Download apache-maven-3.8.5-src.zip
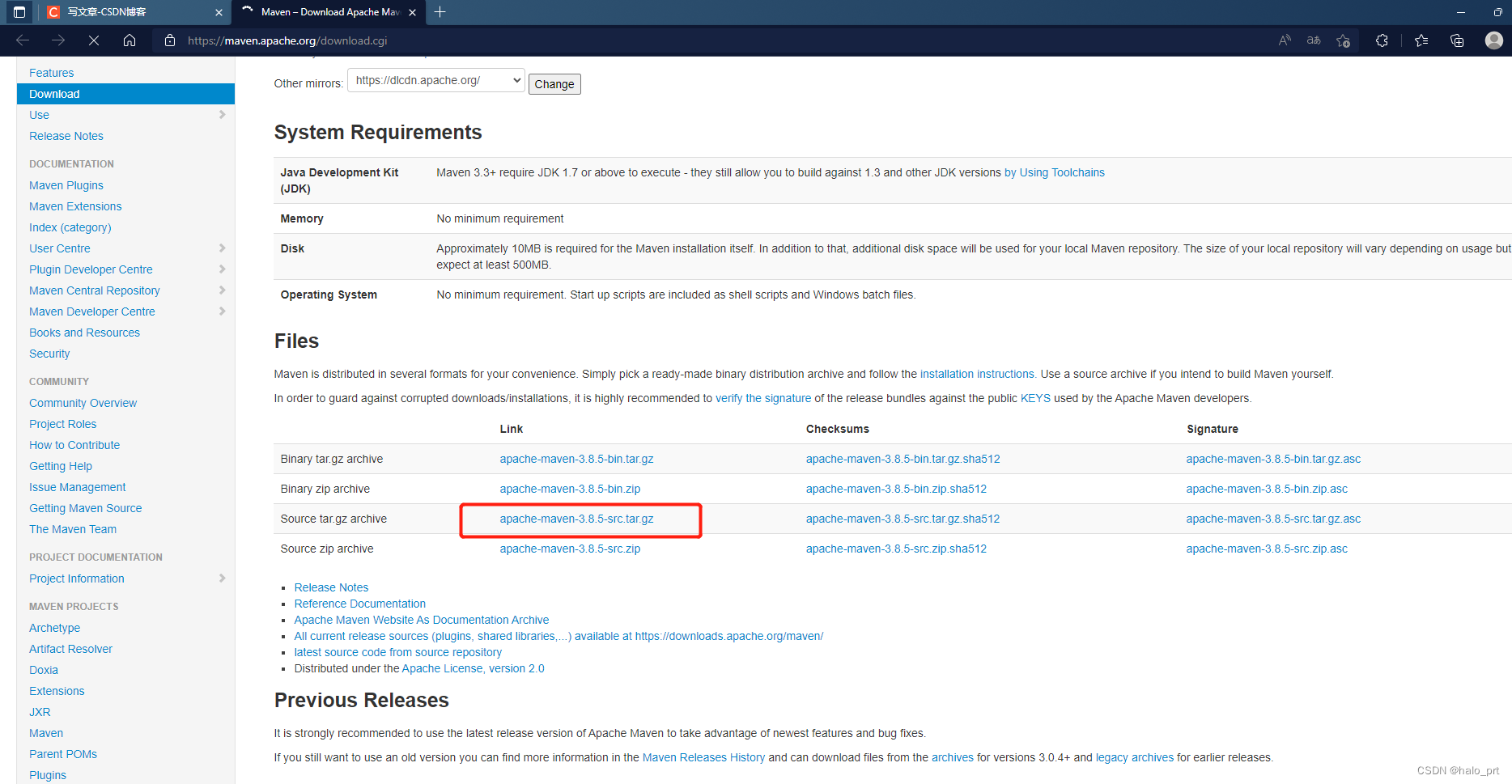This screenshot has width=1512, height=784. point(570,549)
